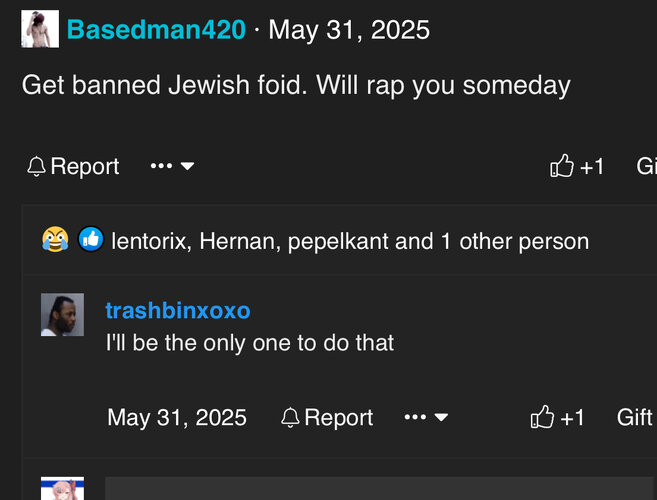Click the blue thumbs-up Like reaction icon

pos(90,240)
